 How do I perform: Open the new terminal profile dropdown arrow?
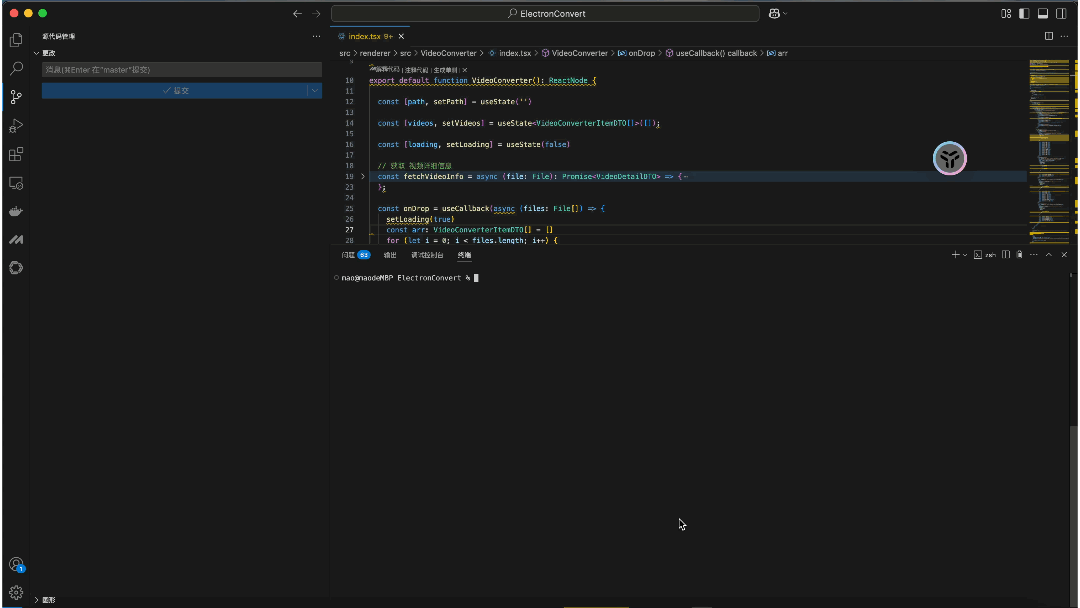tap(965, 255)
